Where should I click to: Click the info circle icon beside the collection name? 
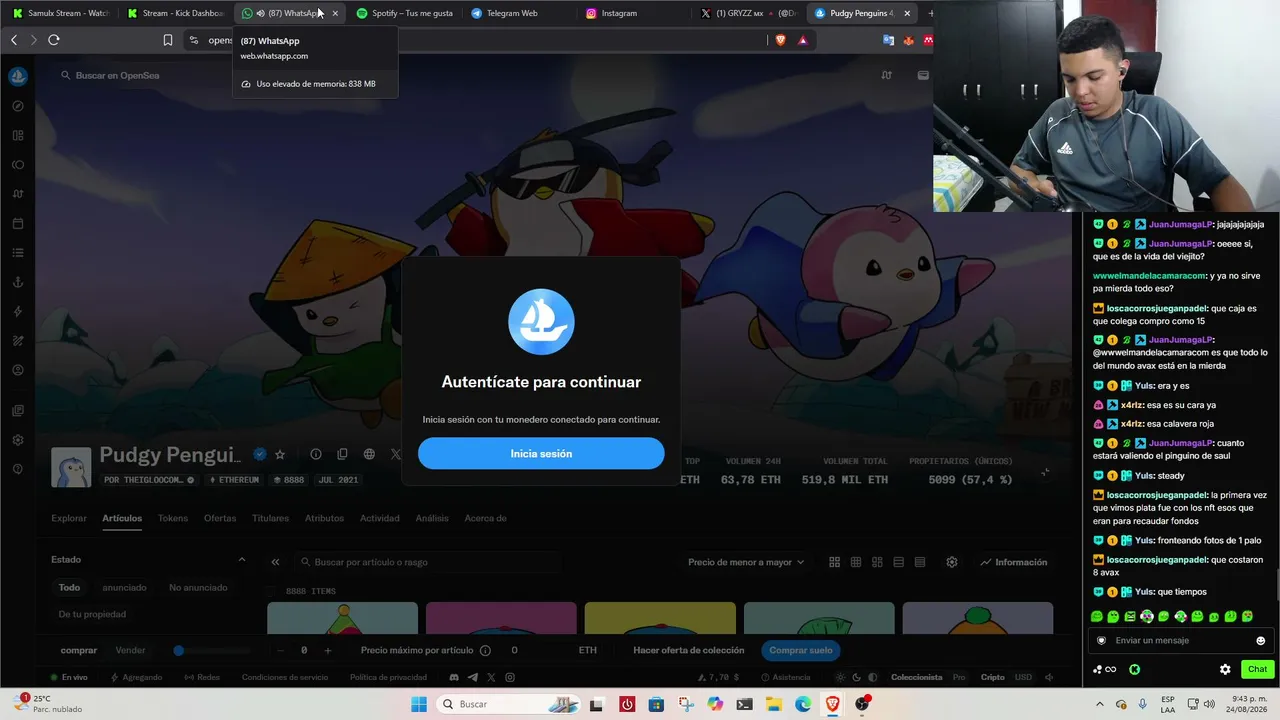pyautogui.click(x=316, y=454)
